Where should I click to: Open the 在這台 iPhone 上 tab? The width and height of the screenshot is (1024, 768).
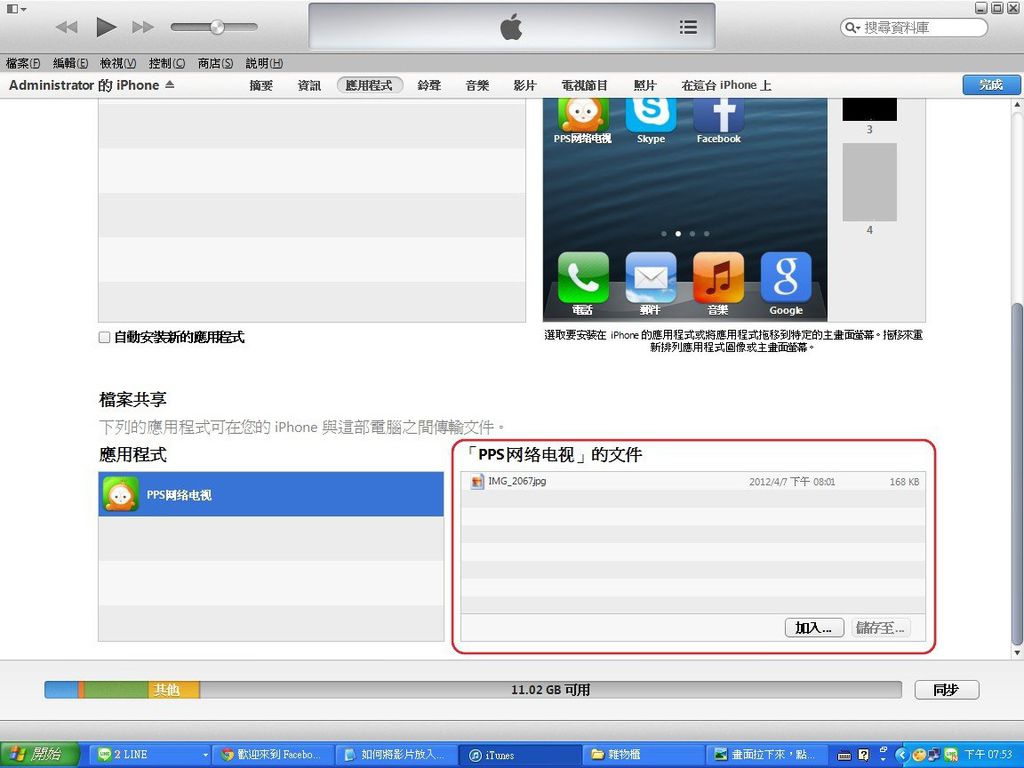[726, 86]
